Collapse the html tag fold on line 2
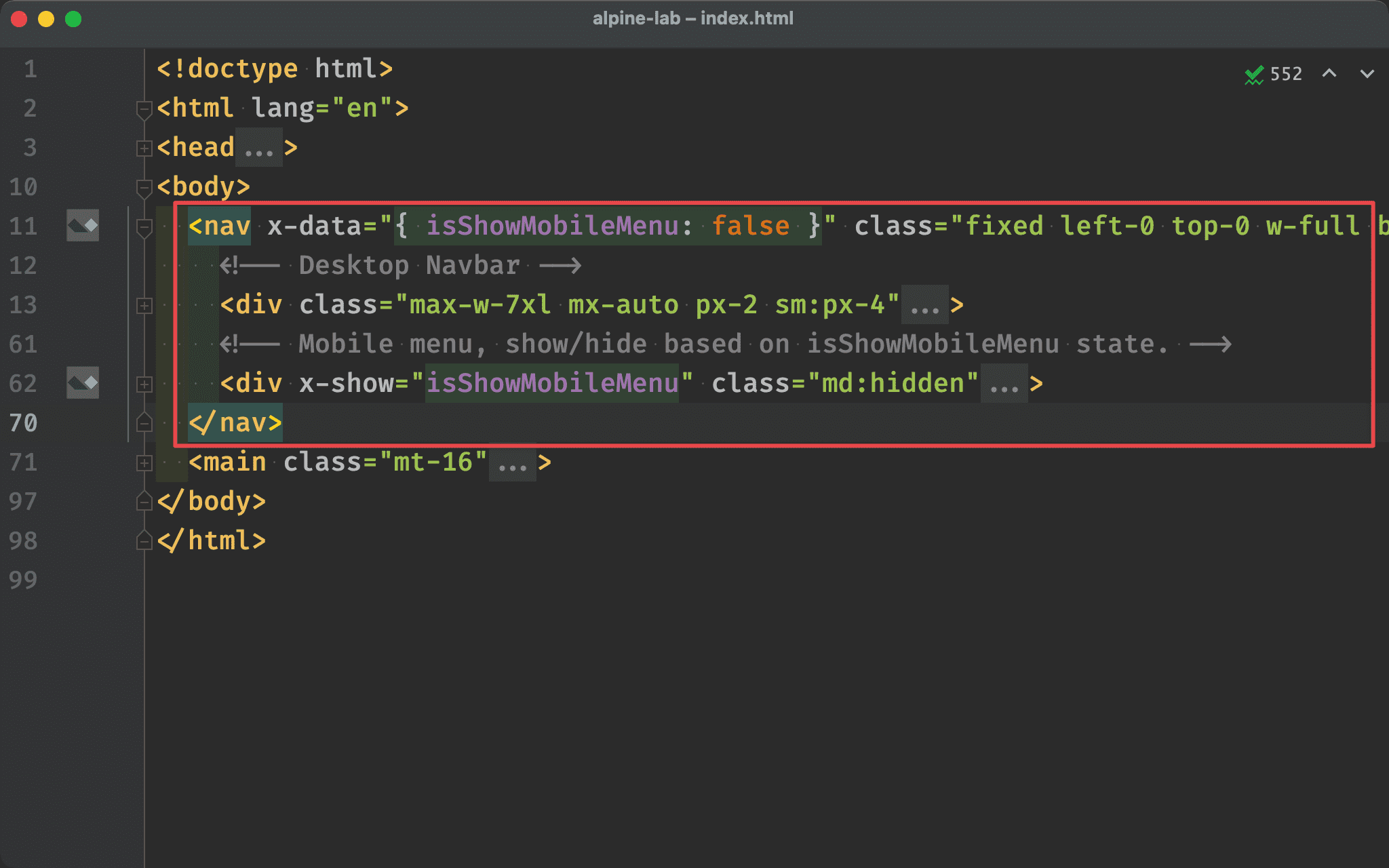 tap(144, 109)
